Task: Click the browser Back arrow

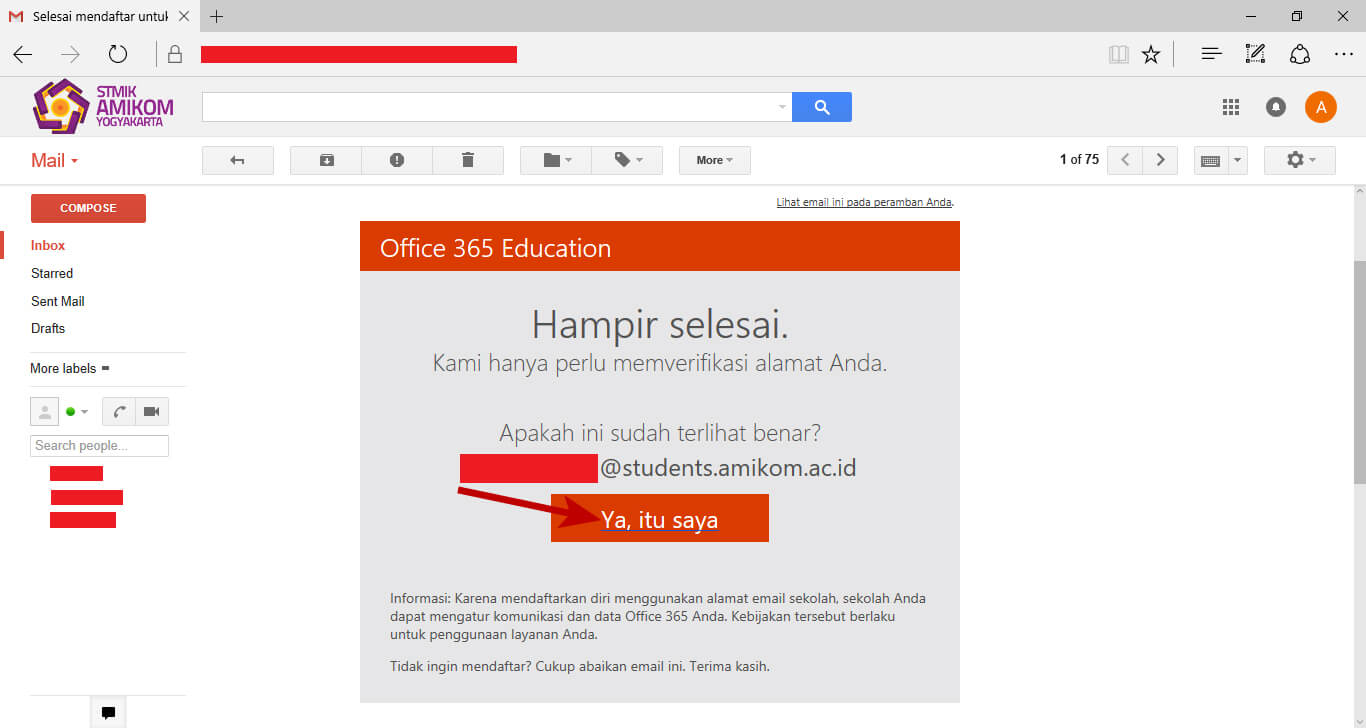Action: pos(22,54)
